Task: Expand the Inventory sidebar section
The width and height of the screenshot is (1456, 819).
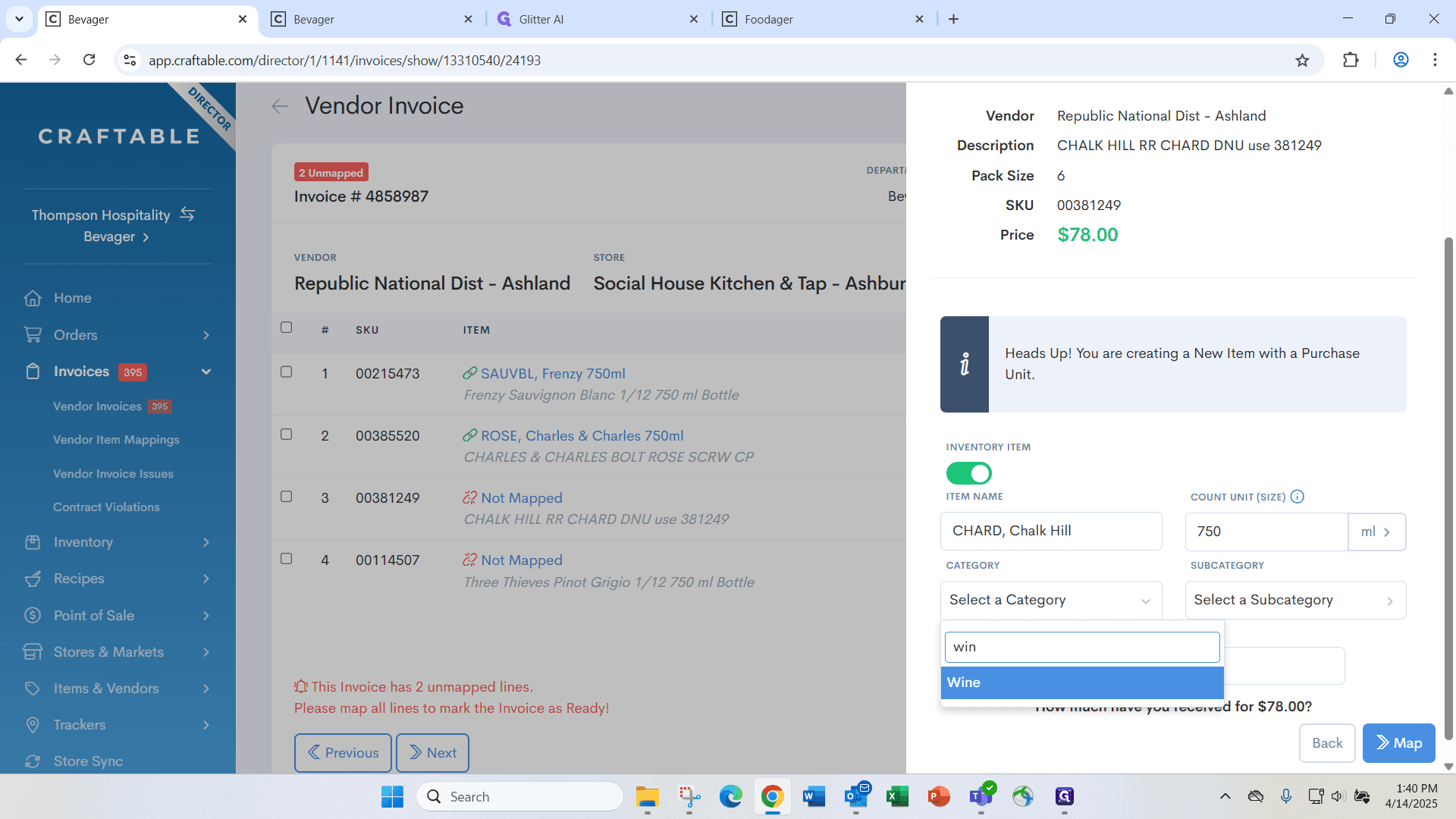Action: 206,542
